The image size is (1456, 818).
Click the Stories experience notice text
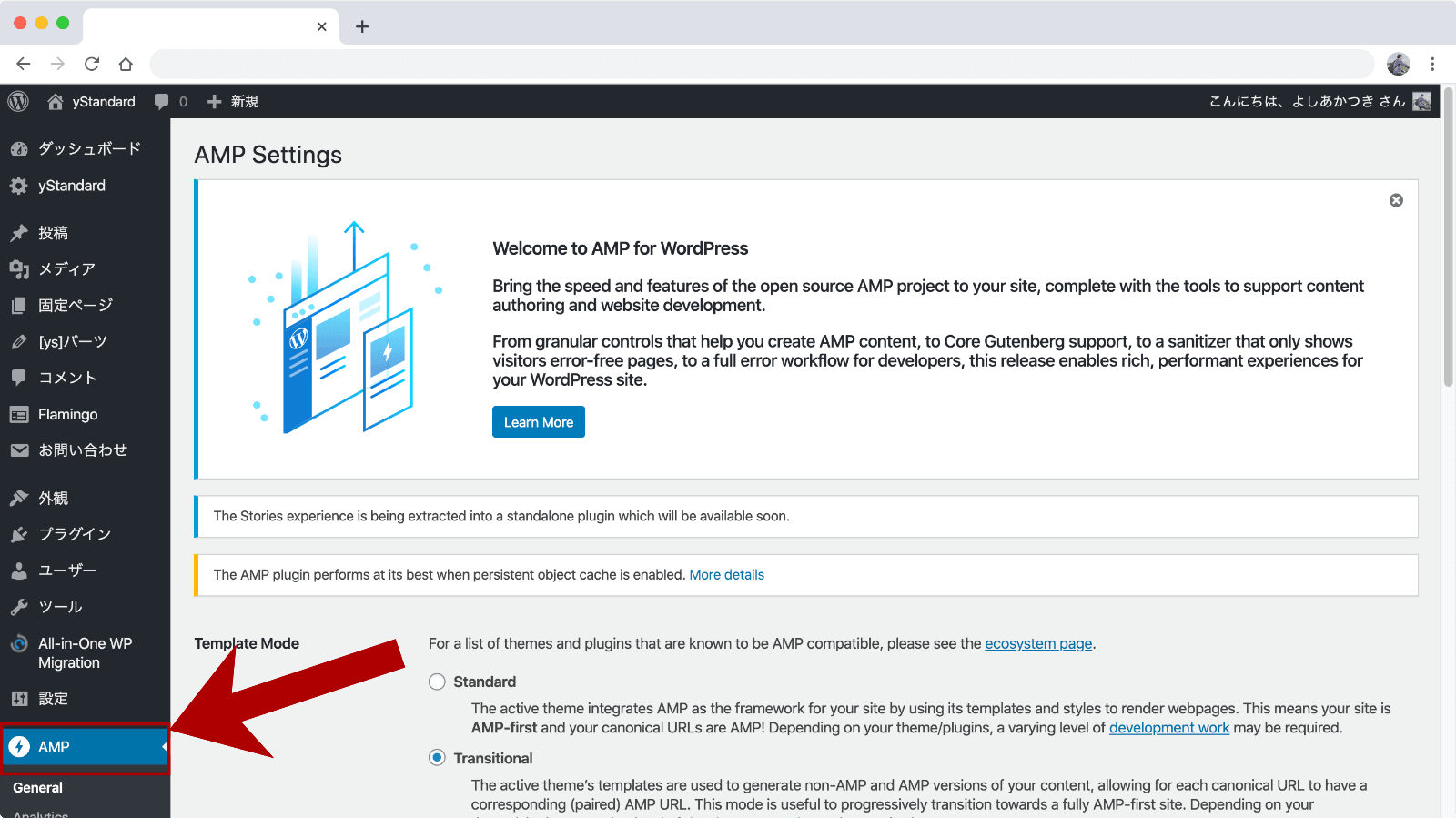point(501,516)
